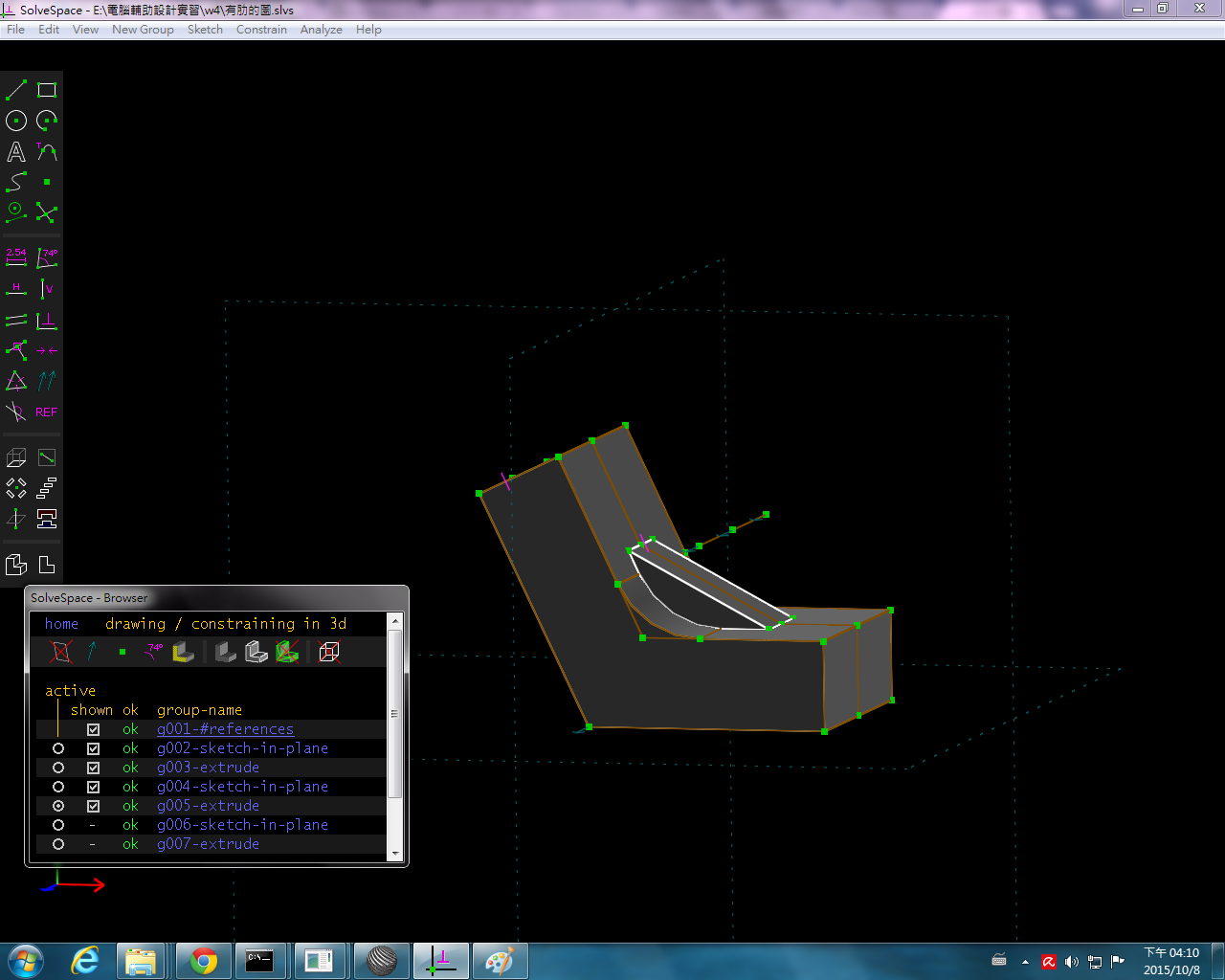This screenshot has height=980, width=1225.
Task: Toggle constraints visibility in Browser
Action: pos(153,652)
